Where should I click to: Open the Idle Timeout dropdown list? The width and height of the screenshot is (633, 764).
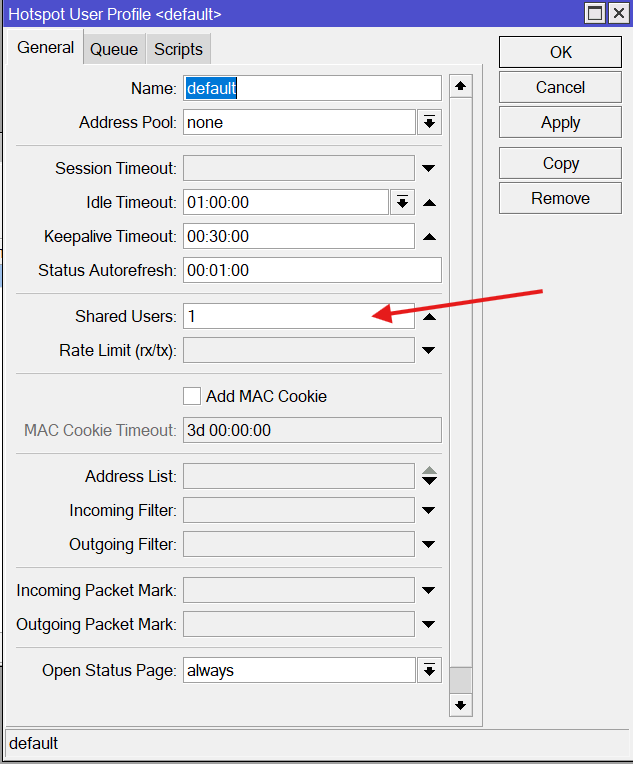coord(402,202)
